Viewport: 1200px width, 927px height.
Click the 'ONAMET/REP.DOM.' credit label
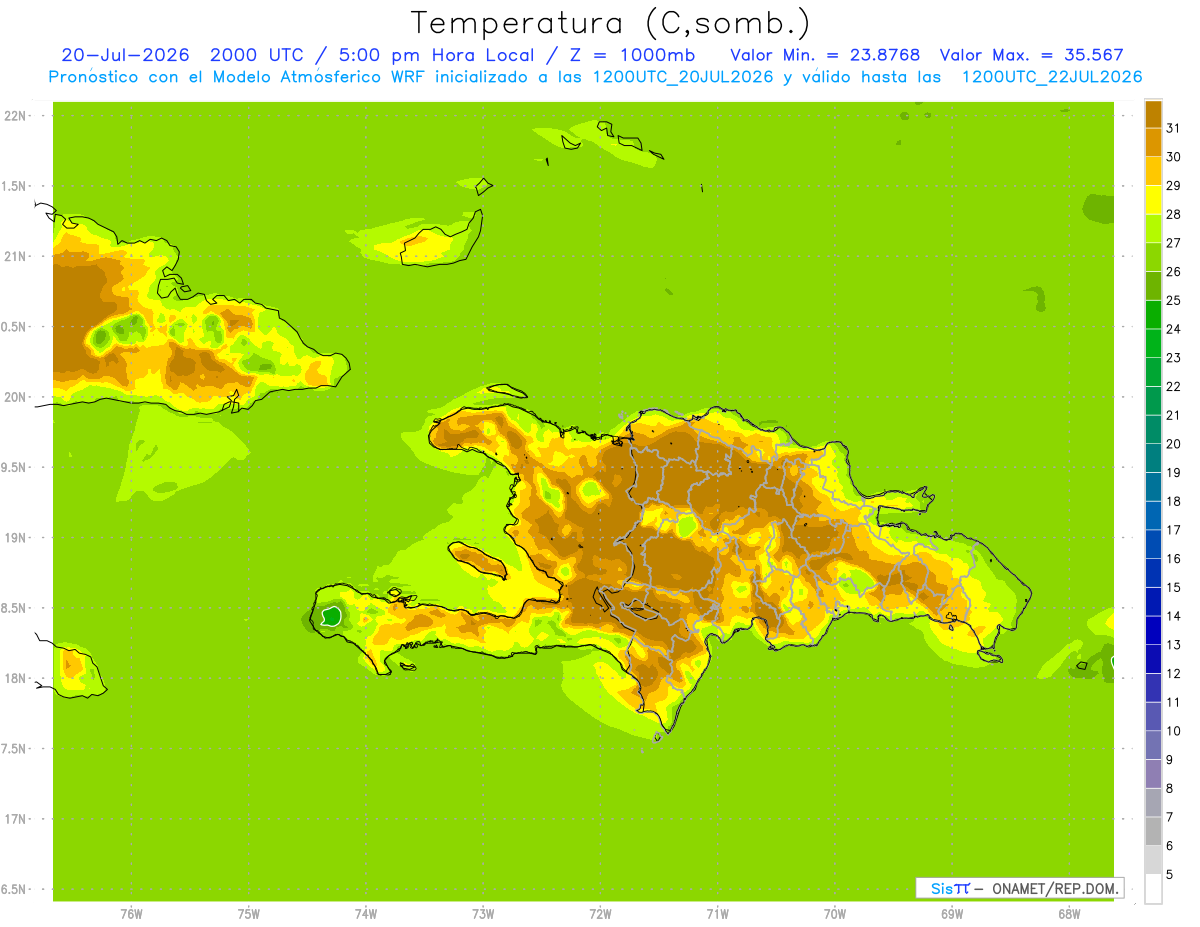pyautogui.click(x=1055, y=888)
